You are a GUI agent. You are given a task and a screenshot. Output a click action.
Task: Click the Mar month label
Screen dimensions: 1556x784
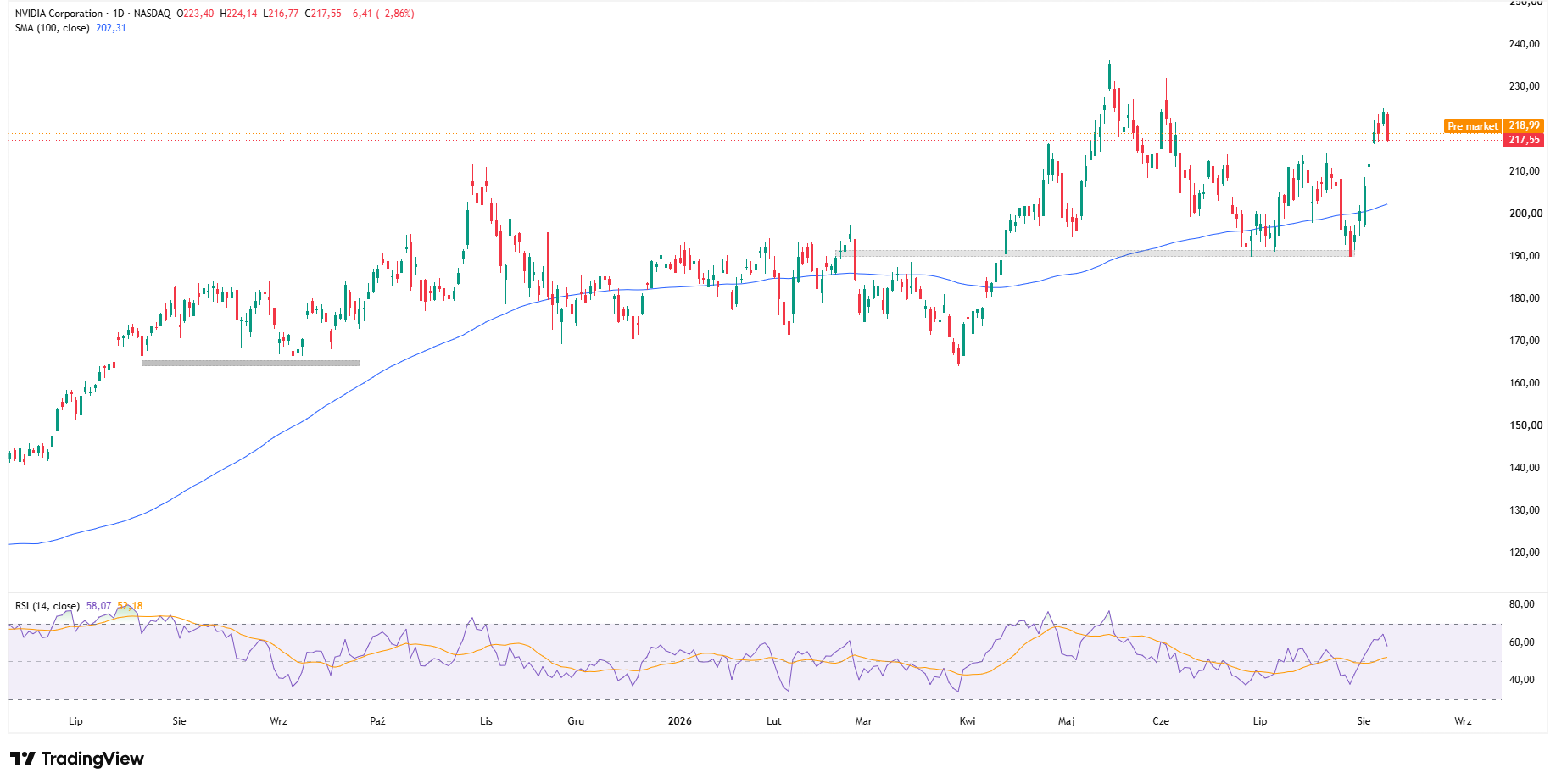[x=863, y=721]
